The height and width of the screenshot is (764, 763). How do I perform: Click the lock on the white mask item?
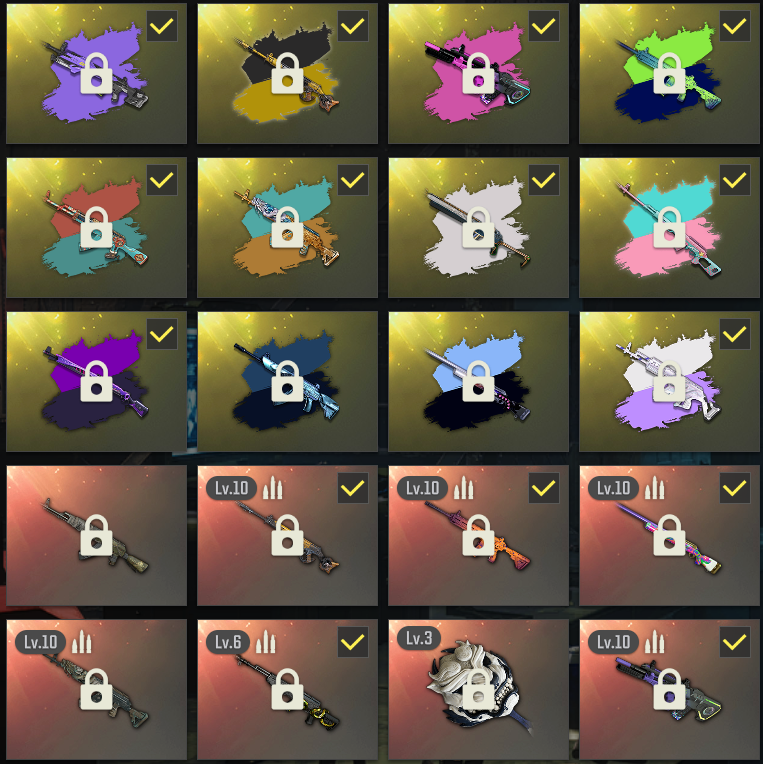[x=478, y=688]
